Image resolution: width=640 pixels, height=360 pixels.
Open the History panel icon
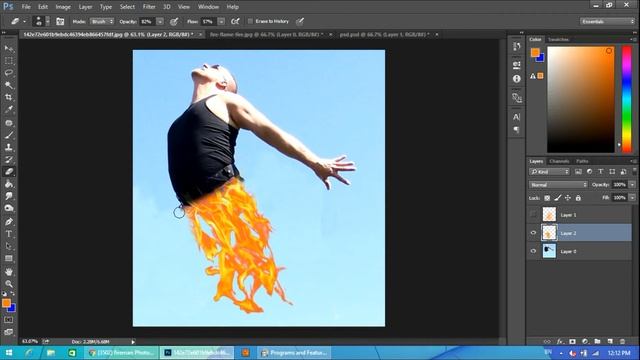[x=517, y=47]
